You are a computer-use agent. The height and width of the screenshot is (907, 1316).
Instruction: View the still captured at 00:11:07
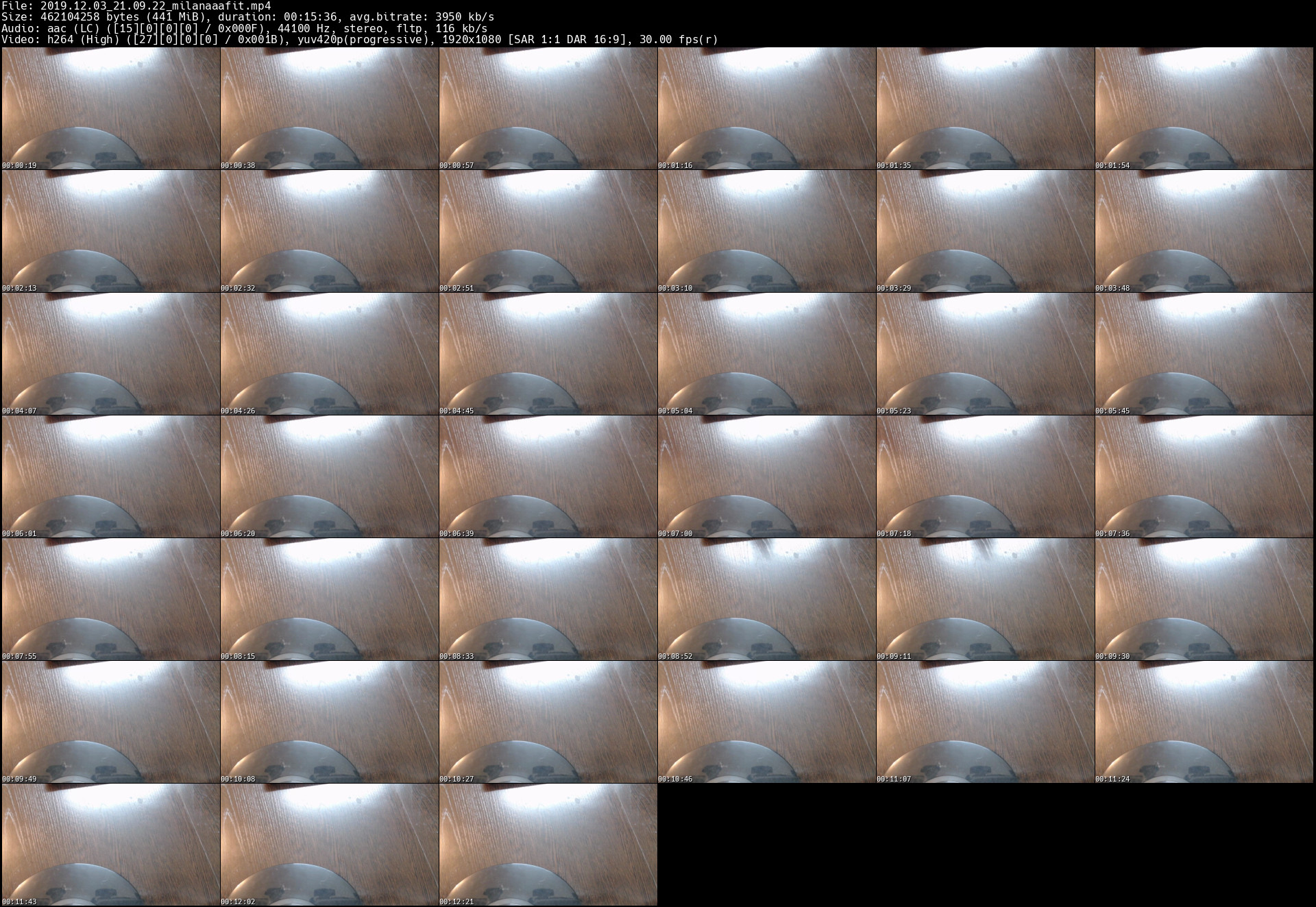pos(985,722)
